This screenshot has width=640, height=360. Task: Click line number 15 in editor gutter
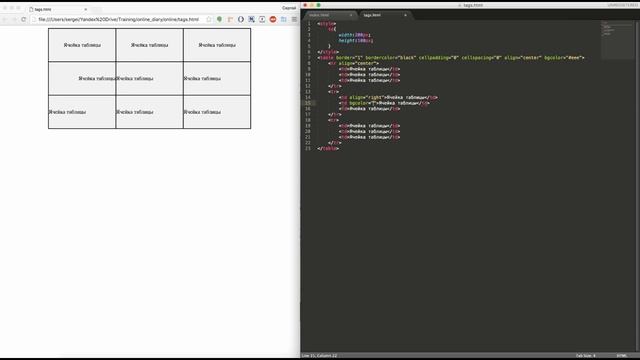[308, 103]
